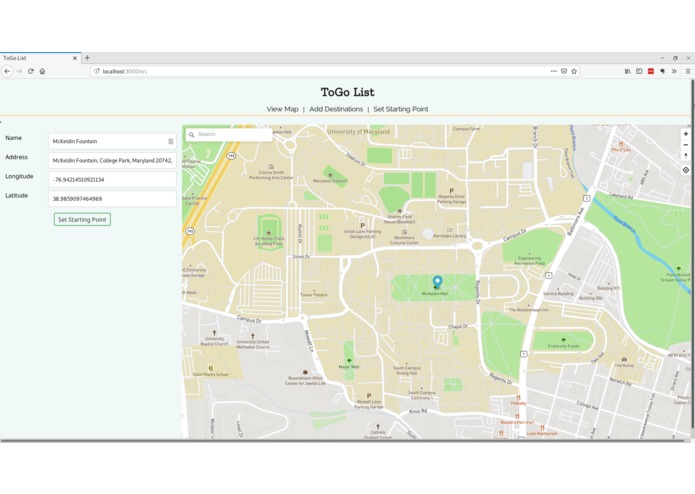Click the Evernote elephant extension icon

662,71
